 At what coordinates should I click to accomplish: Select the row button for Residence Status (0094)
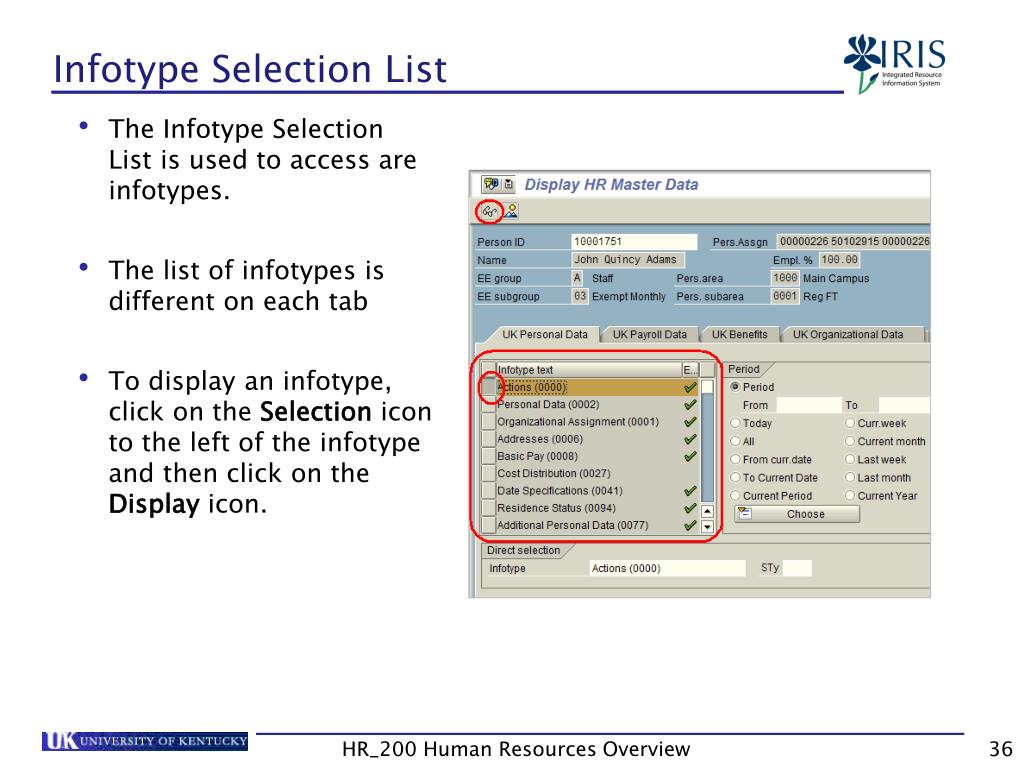click(488, 508)
